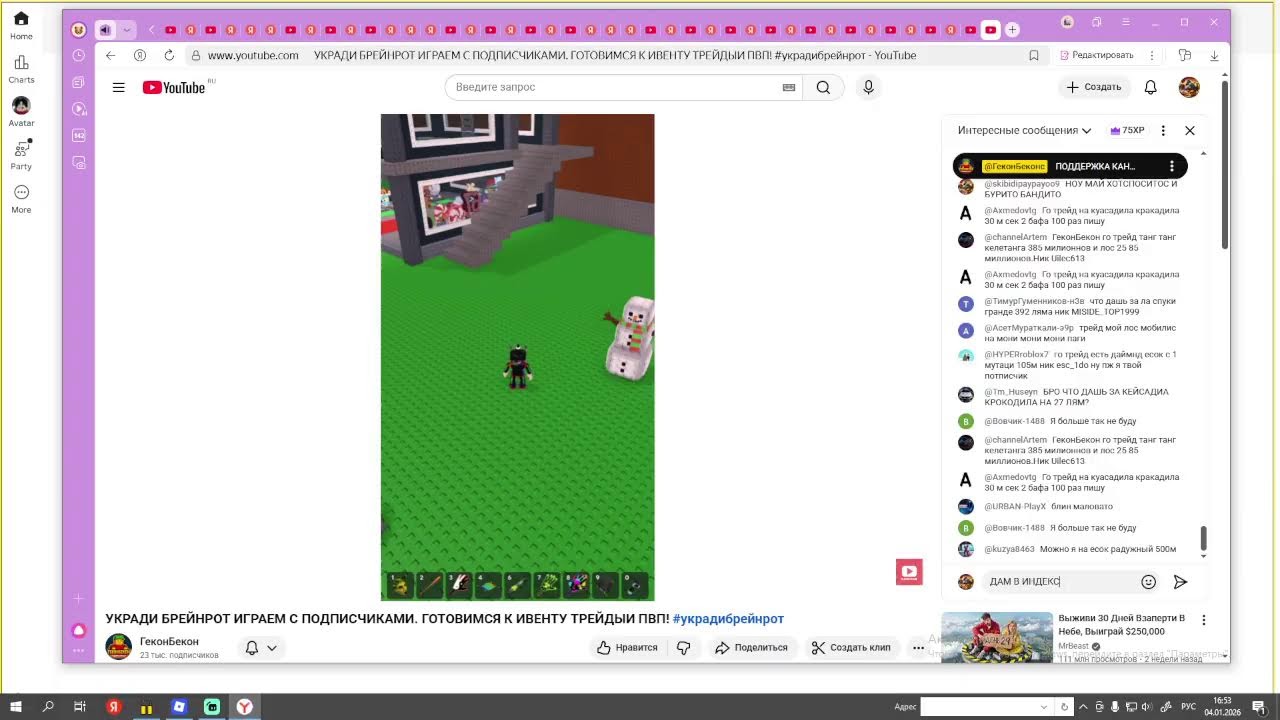Open options on pinned ГеконБеконс message
The width and height of the screenshot is (1280, 720).
[1171, 166]
